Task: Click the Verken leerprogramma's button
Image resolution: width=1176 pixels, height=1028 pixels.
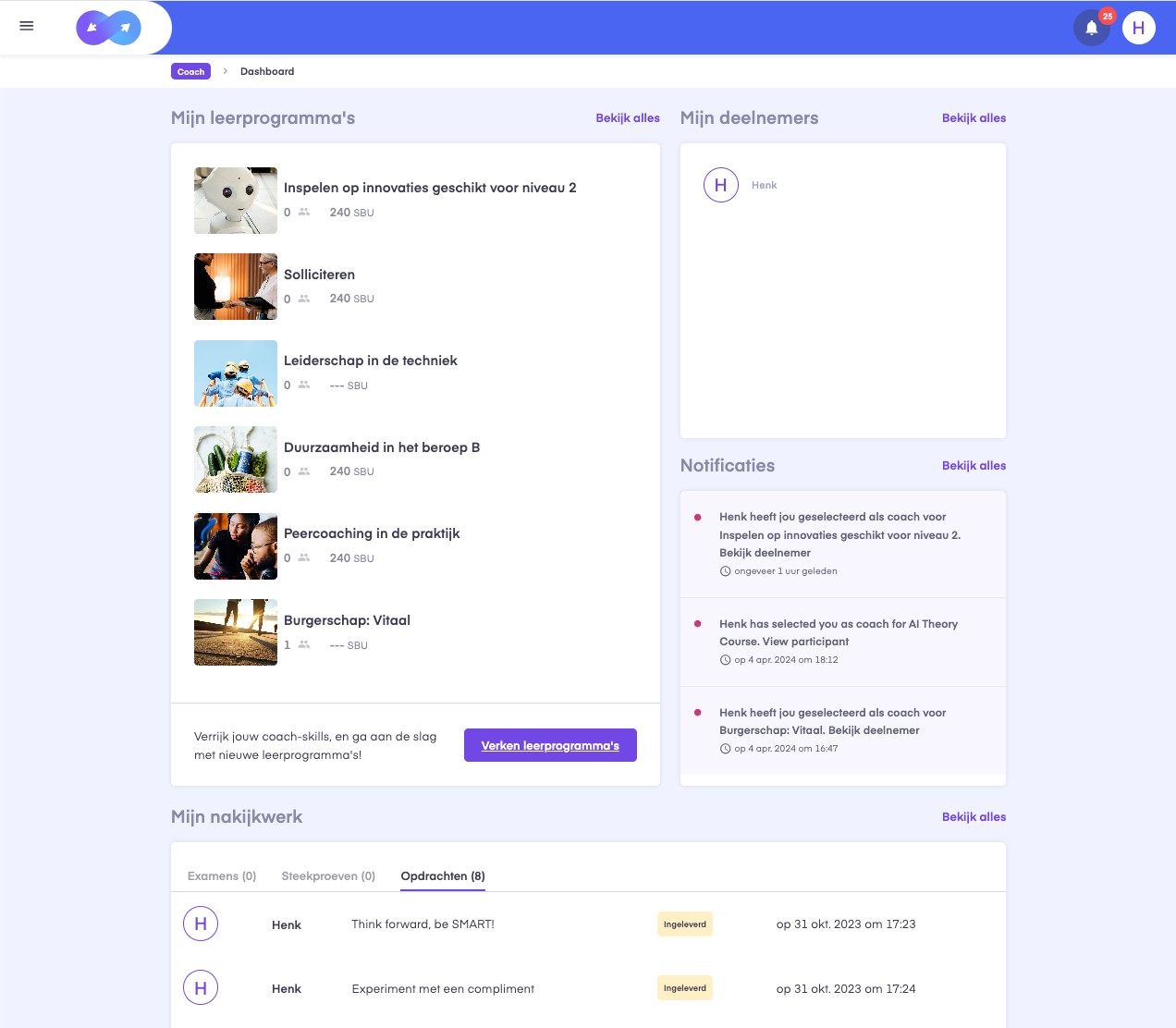Action: 550,745
